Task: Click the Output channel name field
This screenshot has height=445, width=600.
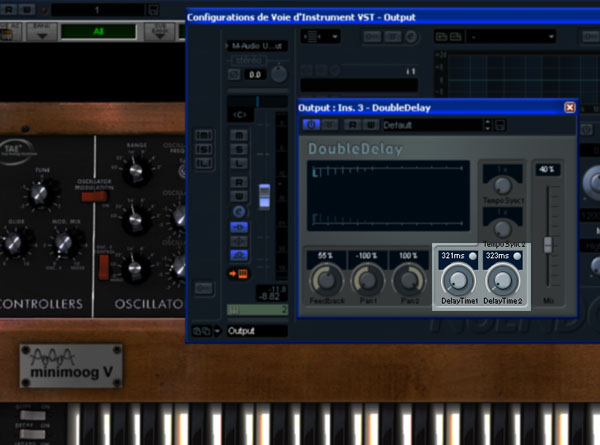Action: coord(257,331)
